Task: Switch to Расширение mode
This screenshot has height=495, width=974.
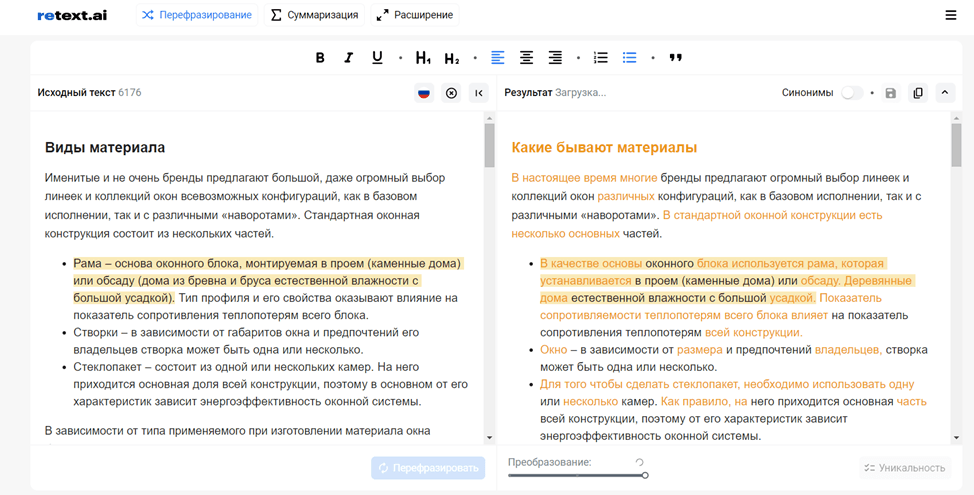Action: (415, 15)
